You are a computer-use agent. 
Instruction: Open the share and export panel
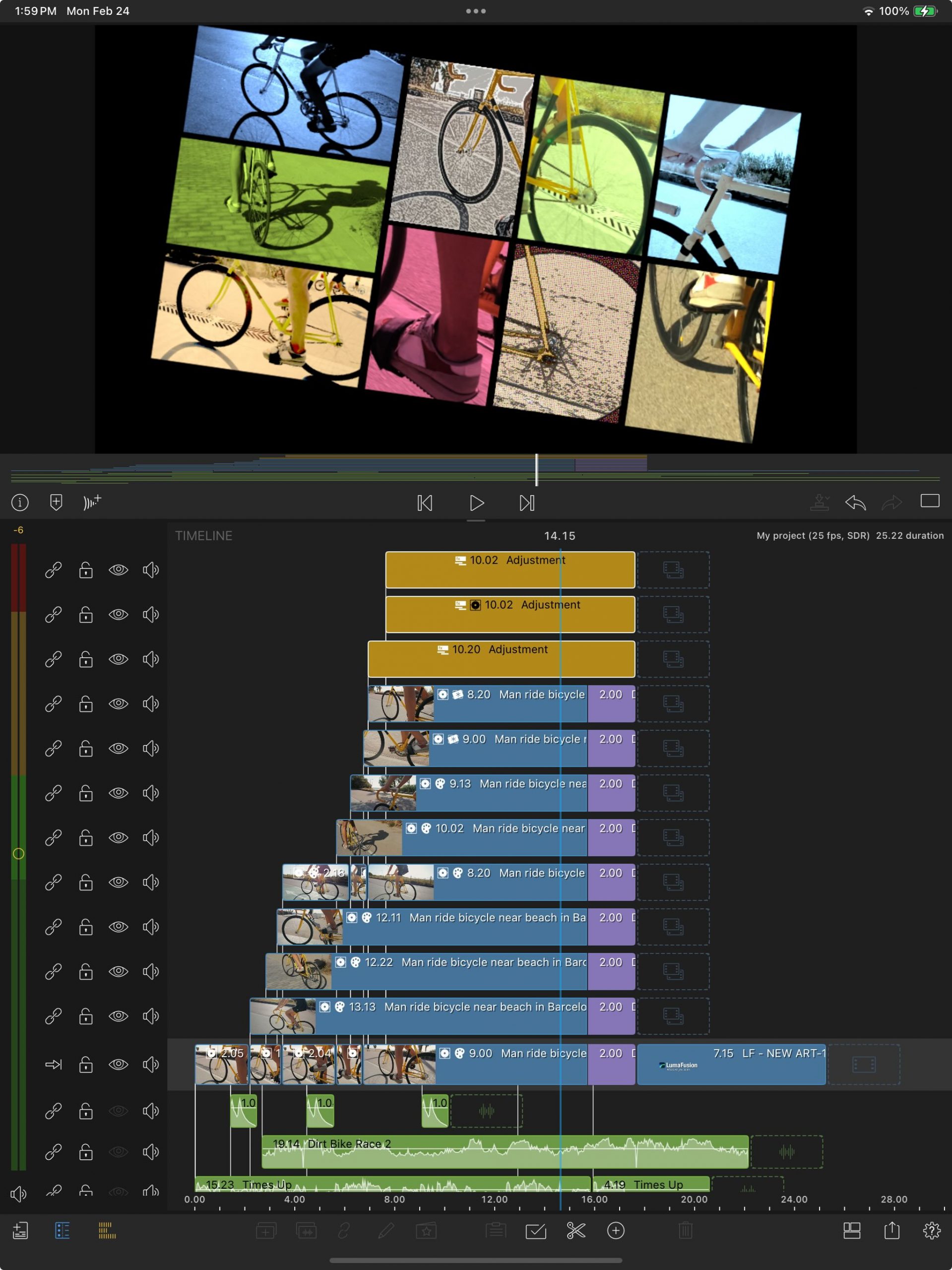pyautogui.click(x=891, y=1230)
